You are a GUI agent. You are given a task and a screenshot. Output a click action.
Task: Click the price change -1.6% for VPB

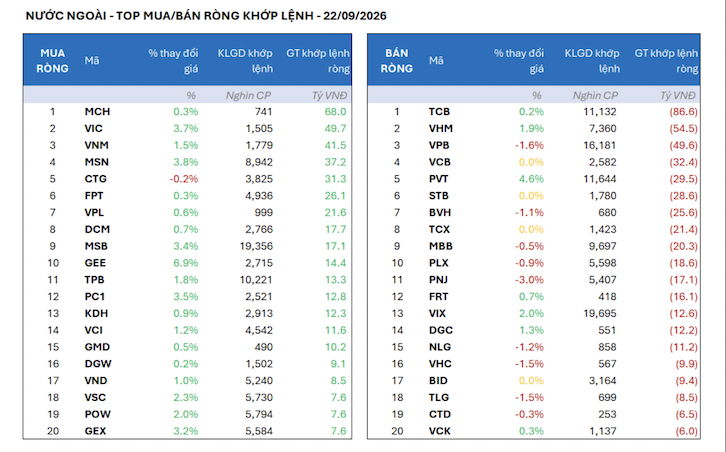tap(529, 145)
